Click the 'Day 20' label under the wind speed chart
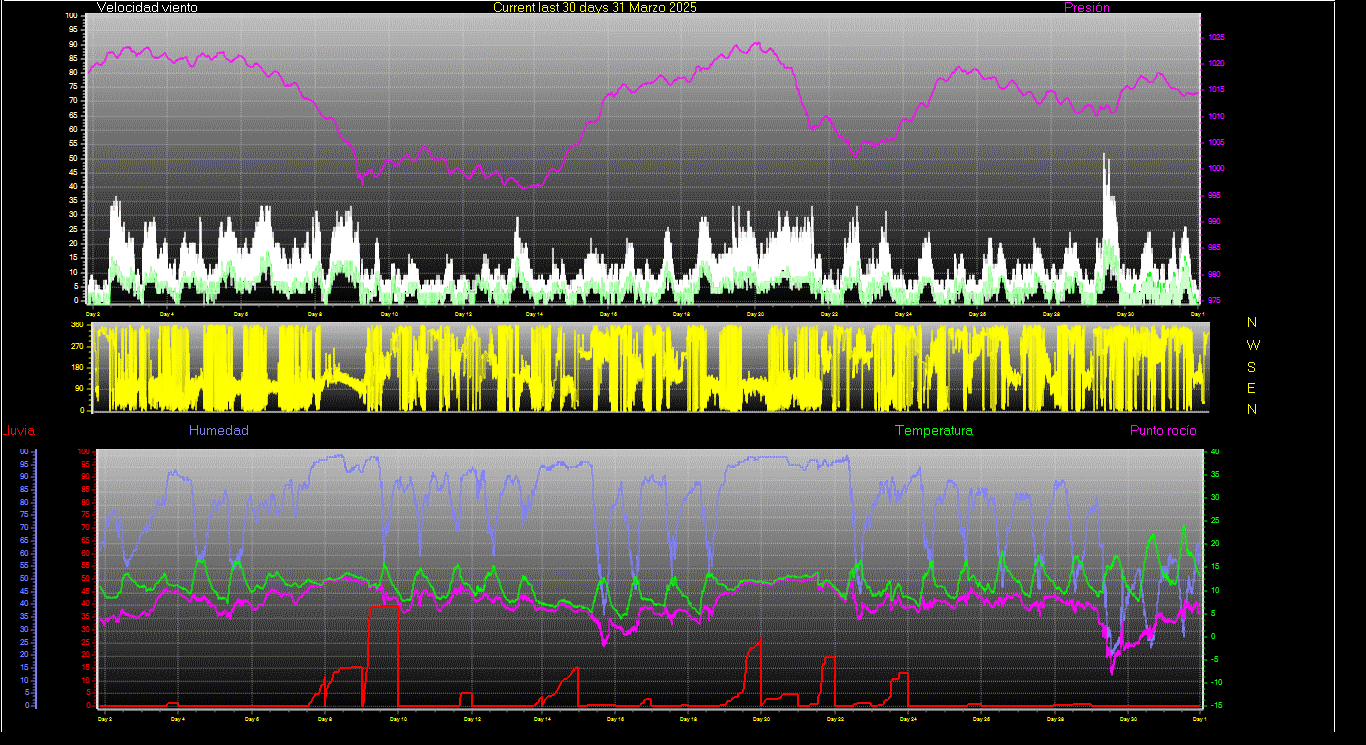Image resolution: width=1366 pixels, height=745 pixels. click(756, 314)
